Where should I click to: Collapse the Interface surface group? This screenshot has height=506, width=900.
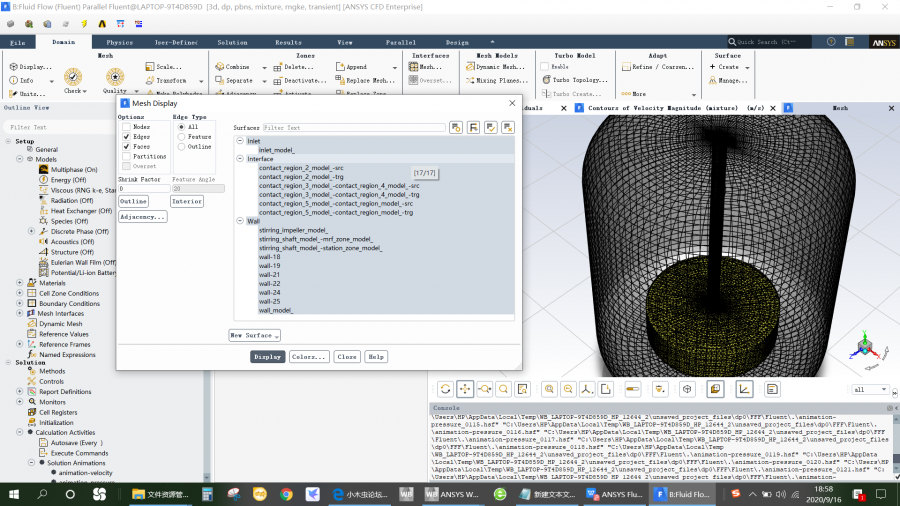click(240, 159)
